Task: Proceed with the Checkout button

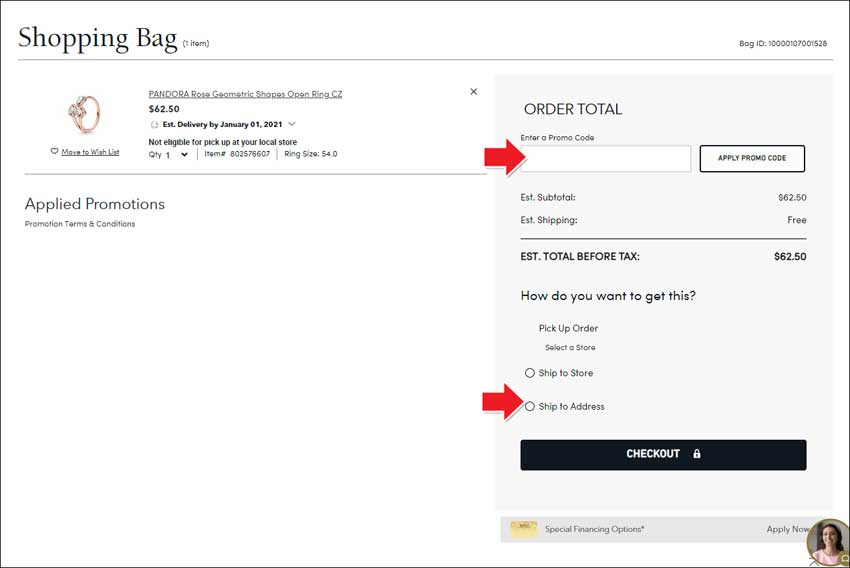Action: tap(663, 454)
